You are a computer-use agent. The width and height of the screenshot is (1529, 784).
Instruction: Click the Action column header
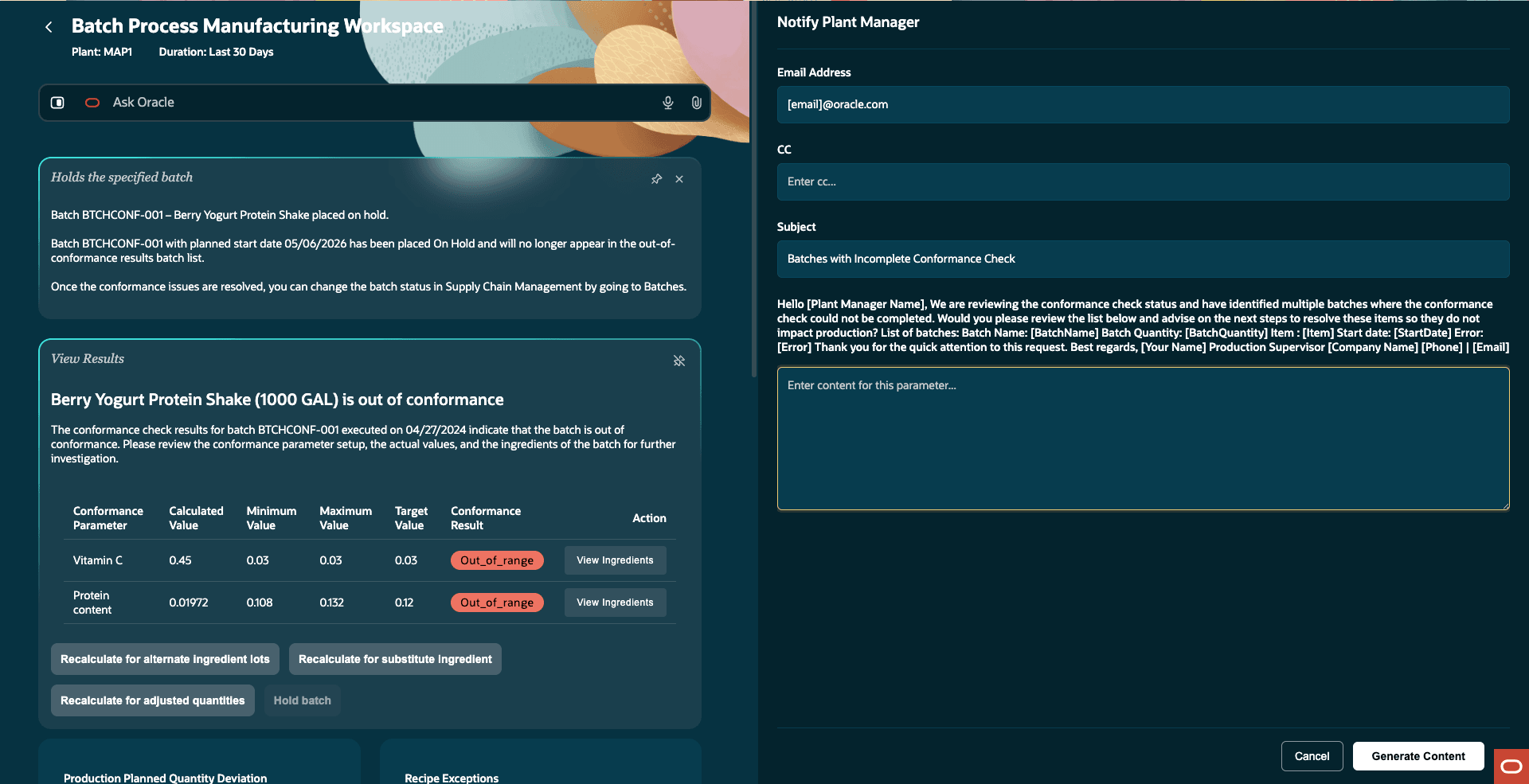click(649, 518)
